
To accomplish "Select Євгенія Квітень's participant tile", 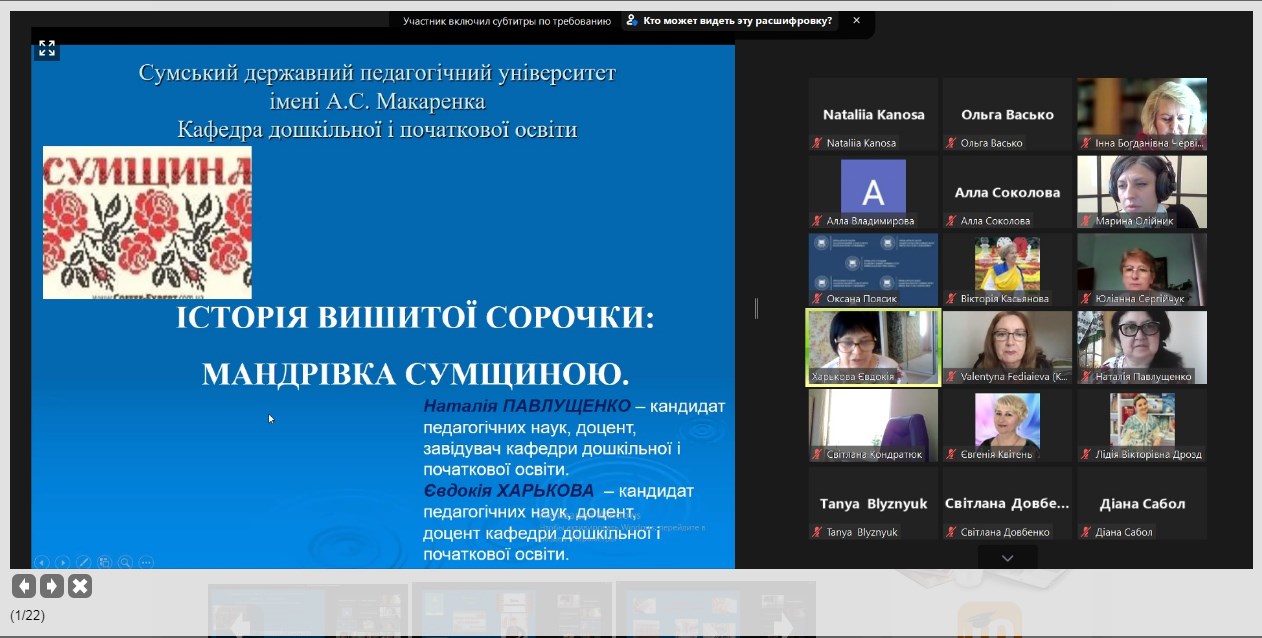I will (1007, 425).
